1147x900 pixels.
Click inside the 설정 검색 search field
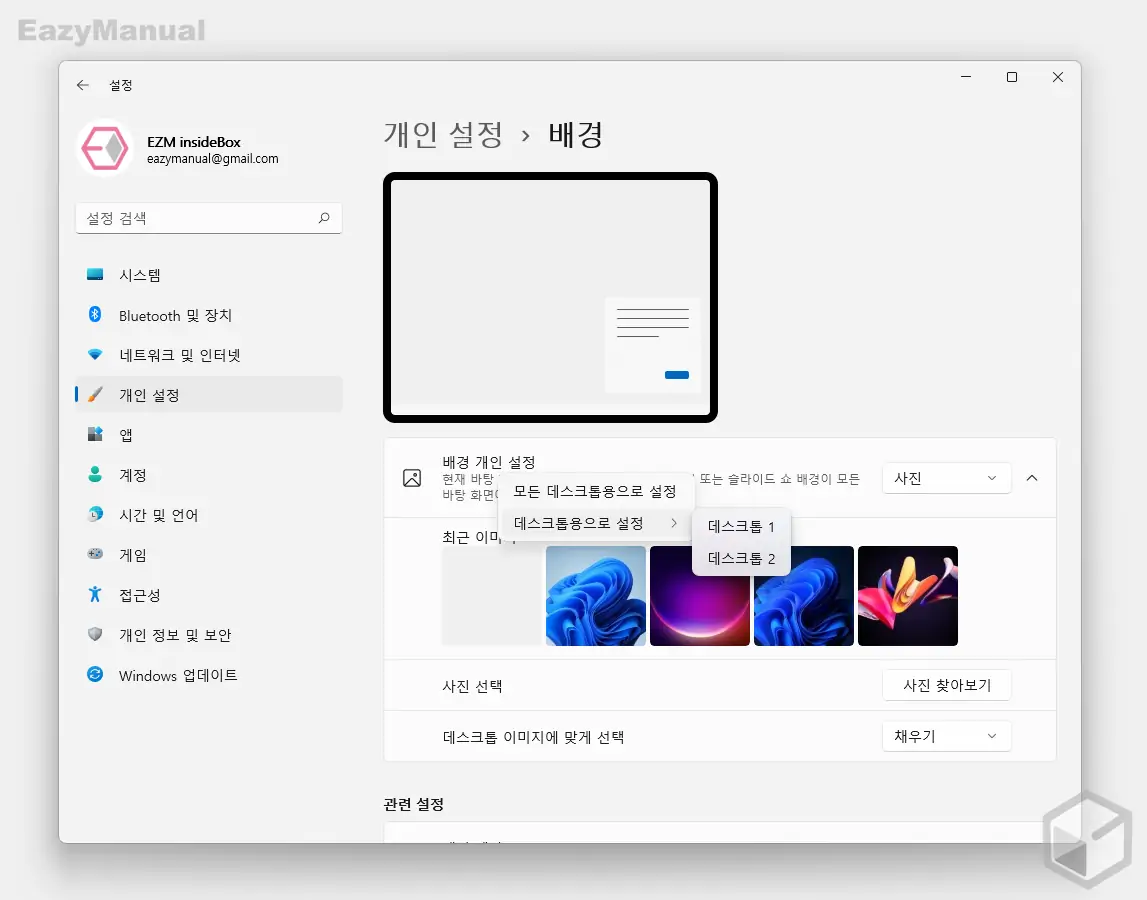(200, 218)
